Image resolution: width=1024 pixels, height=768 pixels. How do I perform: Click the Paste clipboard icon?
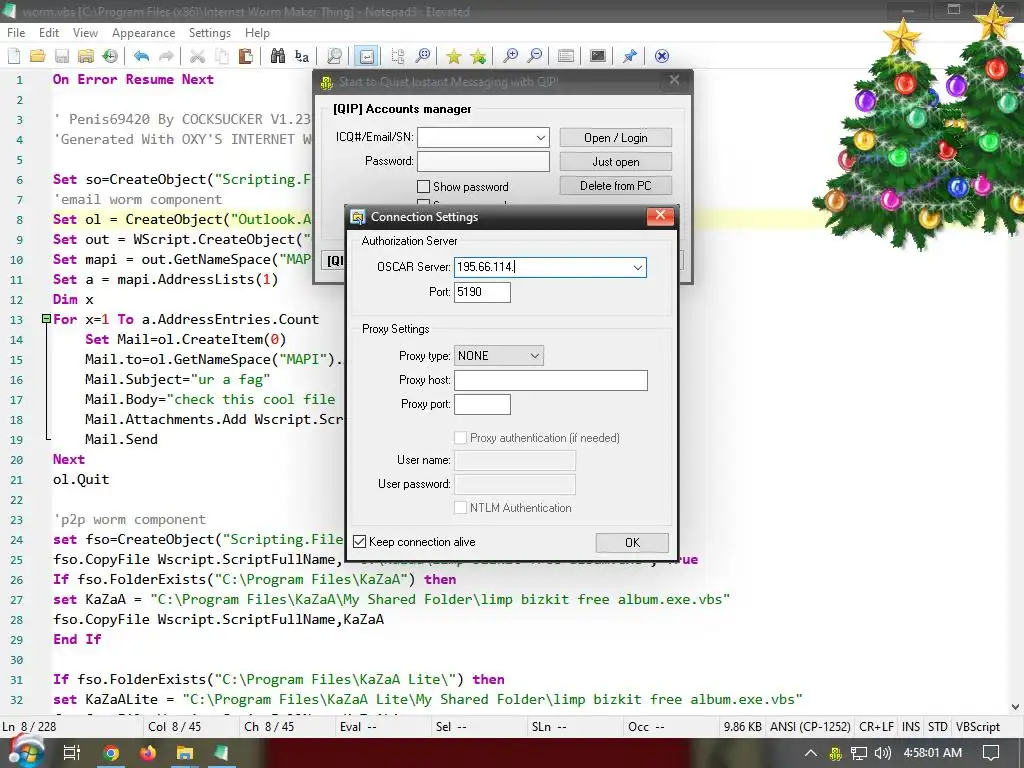(x=246, y=56)
